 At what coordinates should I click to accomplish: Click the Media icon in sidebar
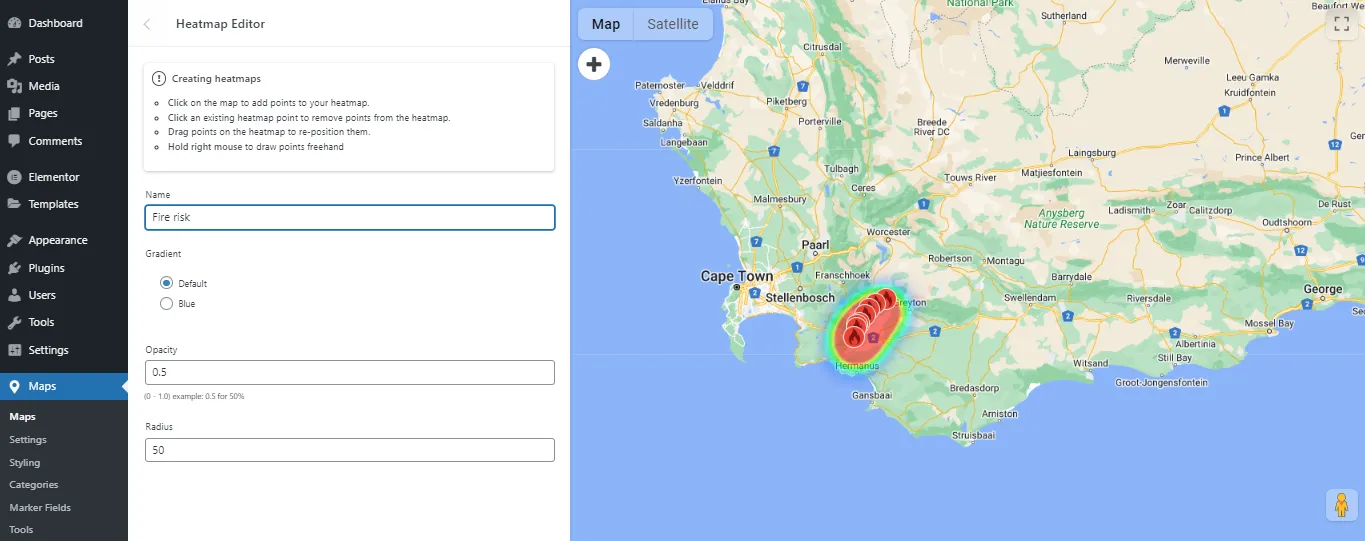14,86
